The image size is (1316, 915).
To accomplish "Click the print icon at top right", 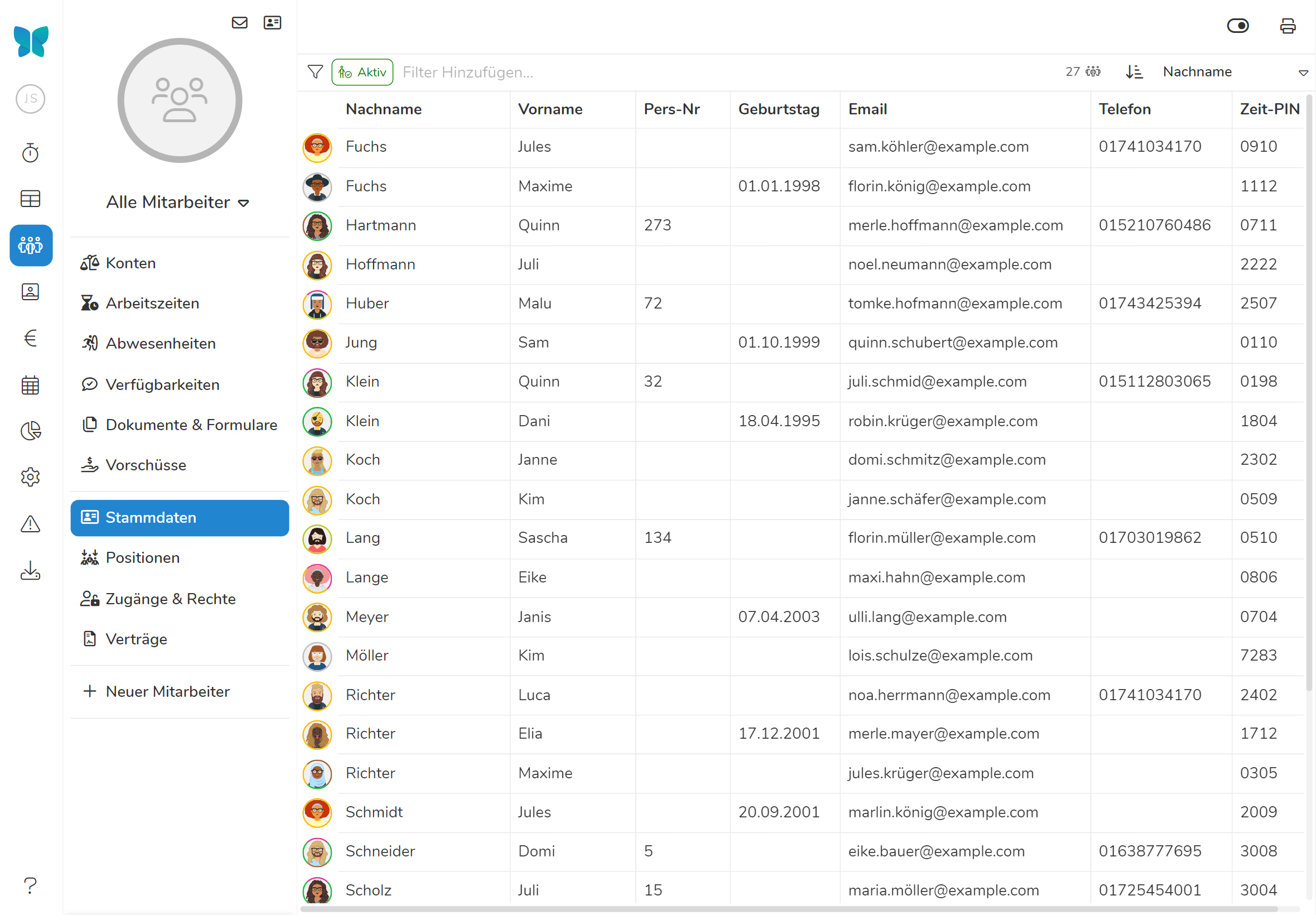I will 1288,26.
